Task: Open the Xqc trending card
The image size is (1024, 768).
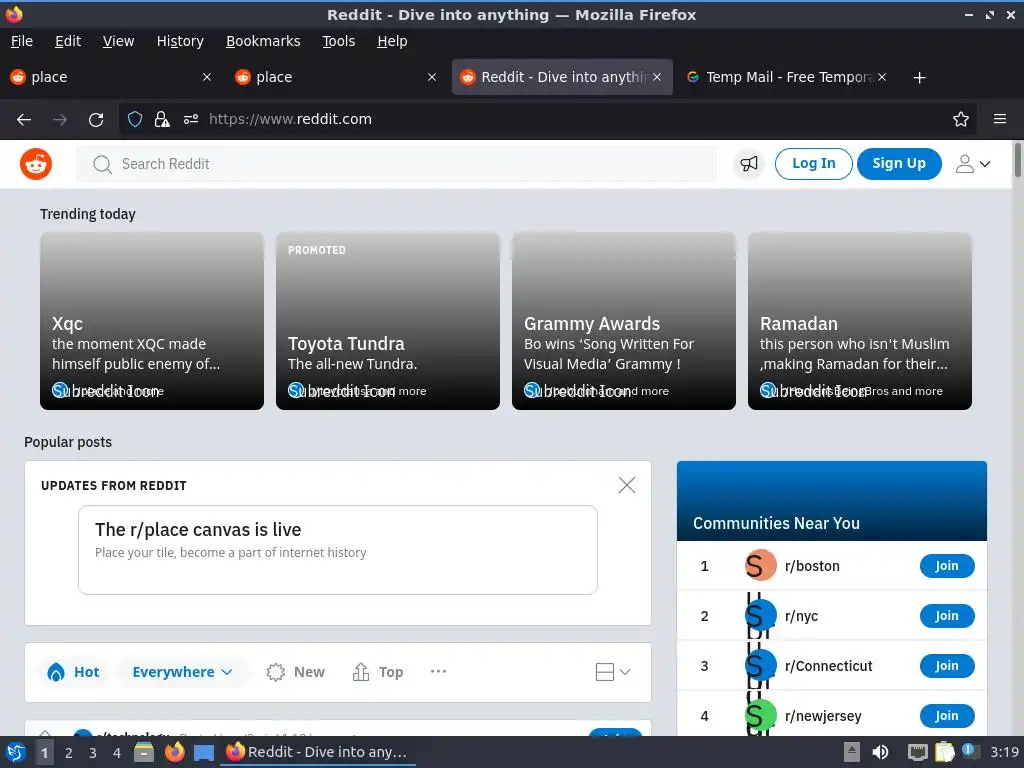Action: [x=152, y=321]
